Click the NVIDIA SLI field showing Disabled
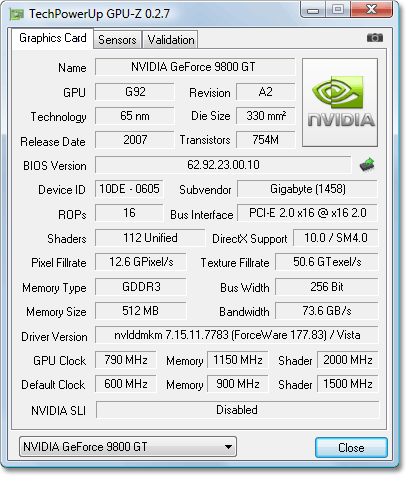This screenshot has height=478, width=410. pyautogui.click(x=237, y=410)
